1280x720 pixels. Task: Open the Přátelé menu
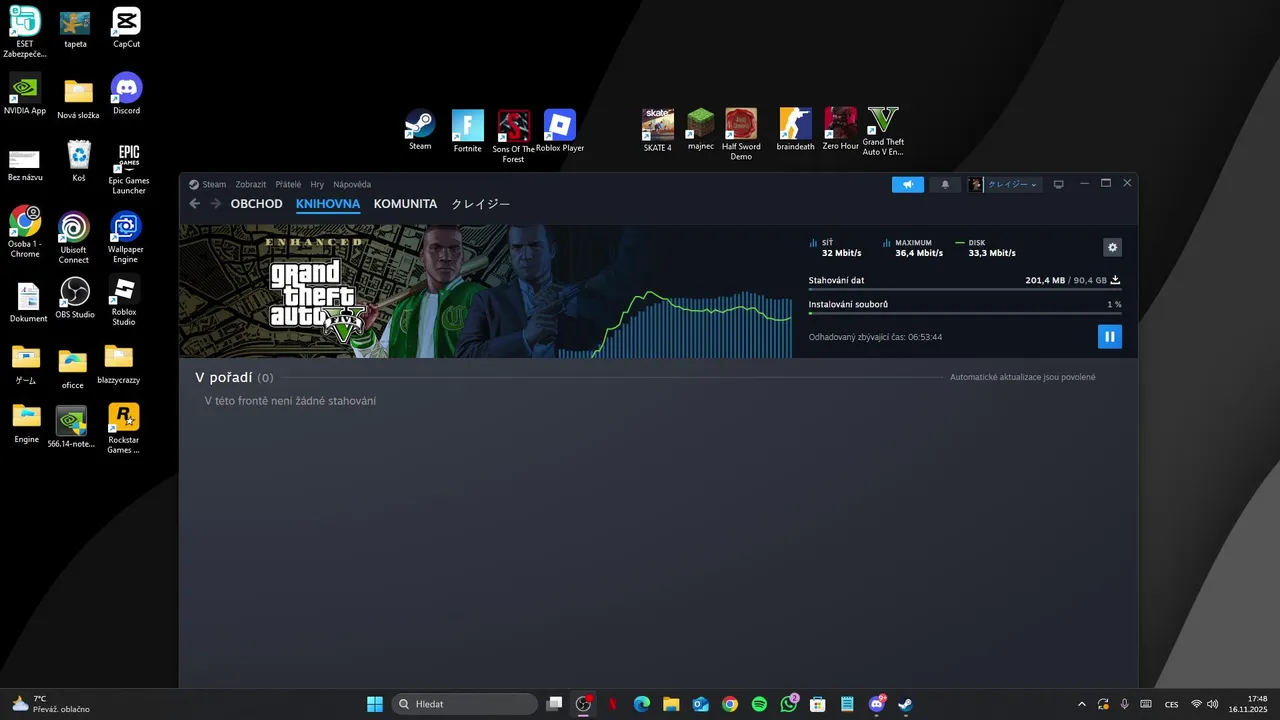click(288, 184)
